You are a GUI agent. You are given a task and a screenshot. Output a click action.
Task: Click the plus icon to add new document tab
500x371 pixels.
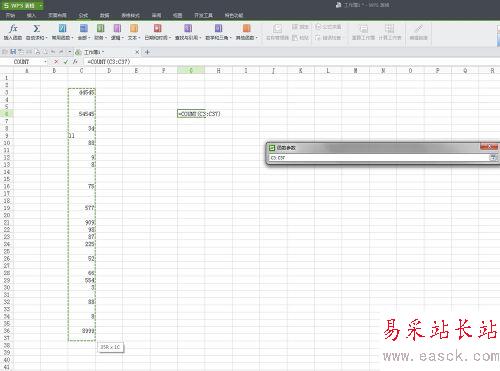(147, 52)
